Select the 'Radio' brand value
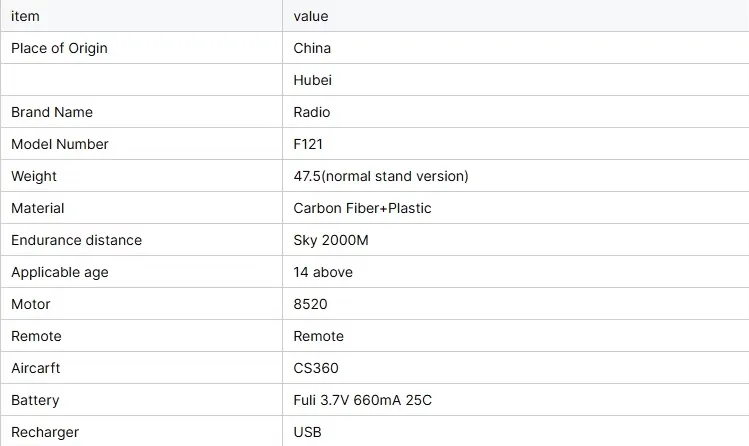Viewport: 749px width, 446px height. click(x=312, y=112)
